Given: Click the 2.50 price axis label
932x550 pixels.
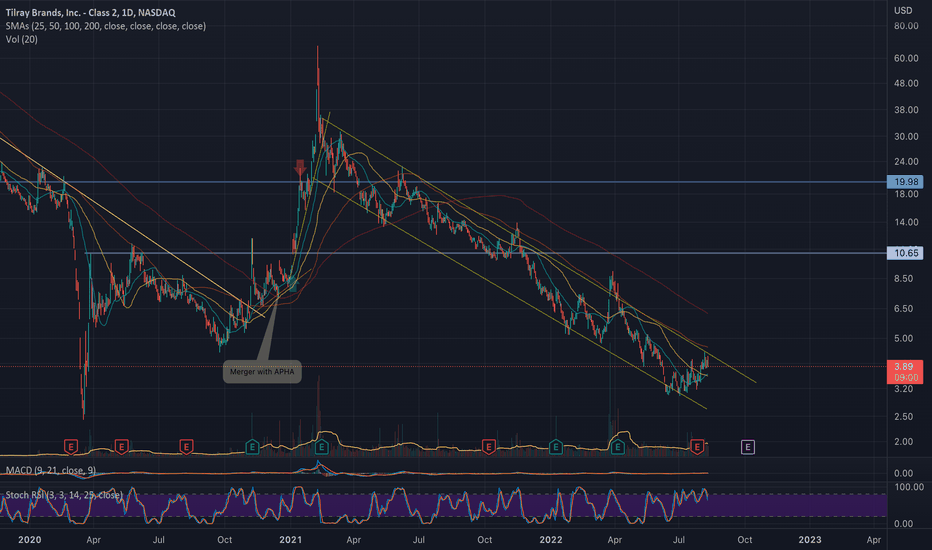Looking at the screenshot, I should click(x=903, y=416).
